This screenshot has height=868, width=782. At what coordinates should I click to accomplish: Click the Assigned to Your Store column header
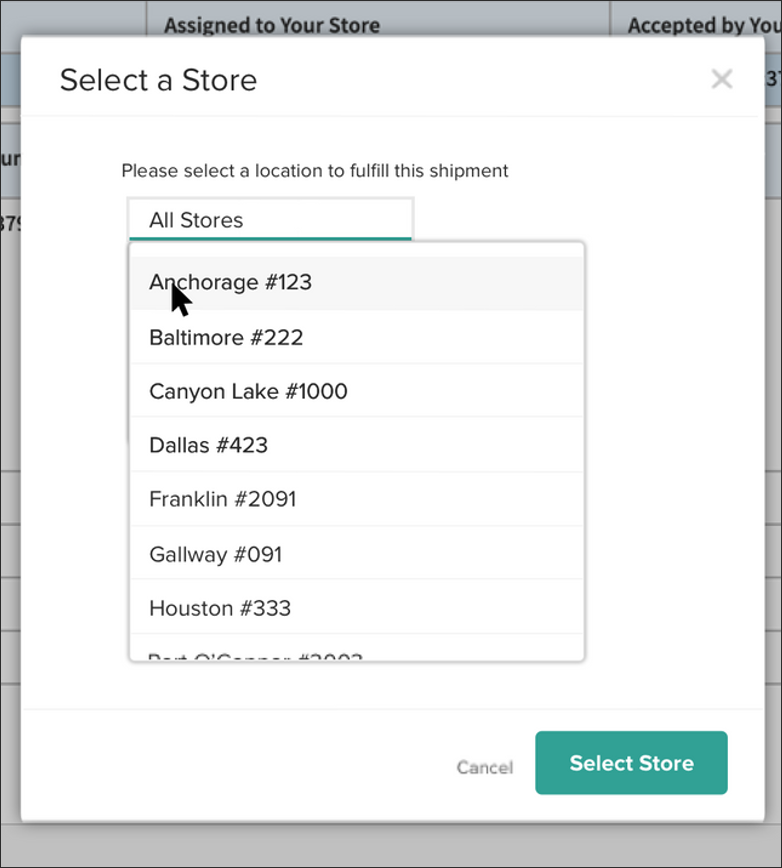272,25
